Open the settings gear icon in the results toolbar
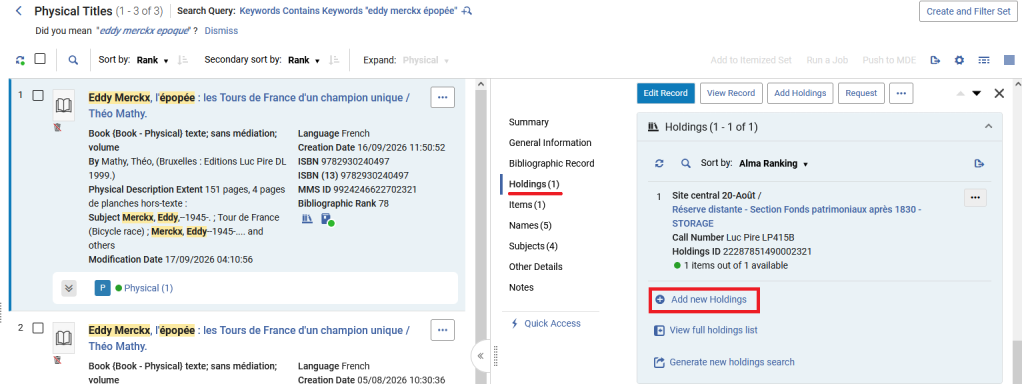Viewport: 1024px width, 384px height. [959, 60]
